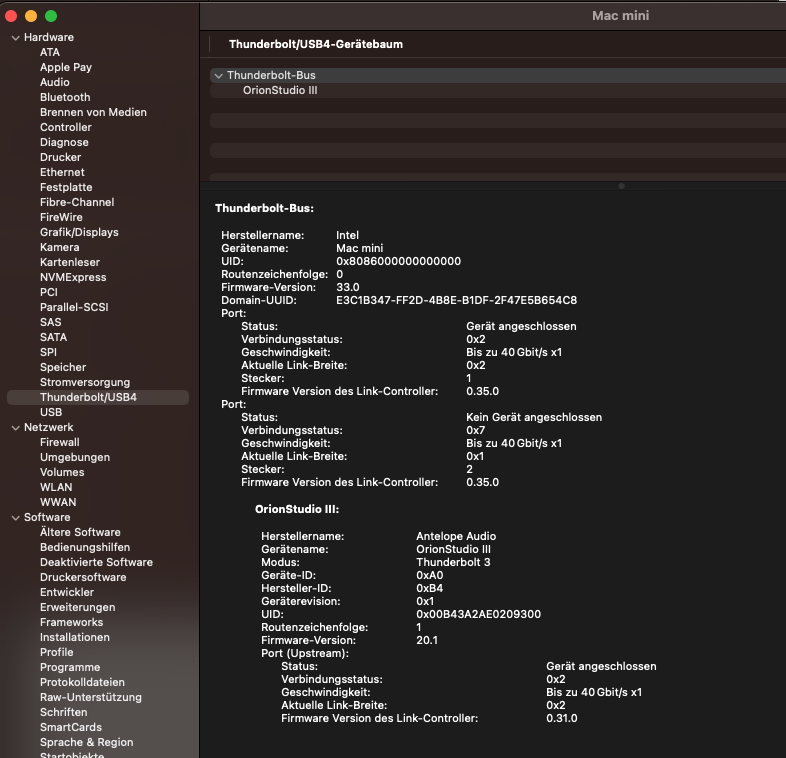The height and width of the screenshot is (758, 786).
Task: Open SPI entry
Action: click(x=48, y=352)
